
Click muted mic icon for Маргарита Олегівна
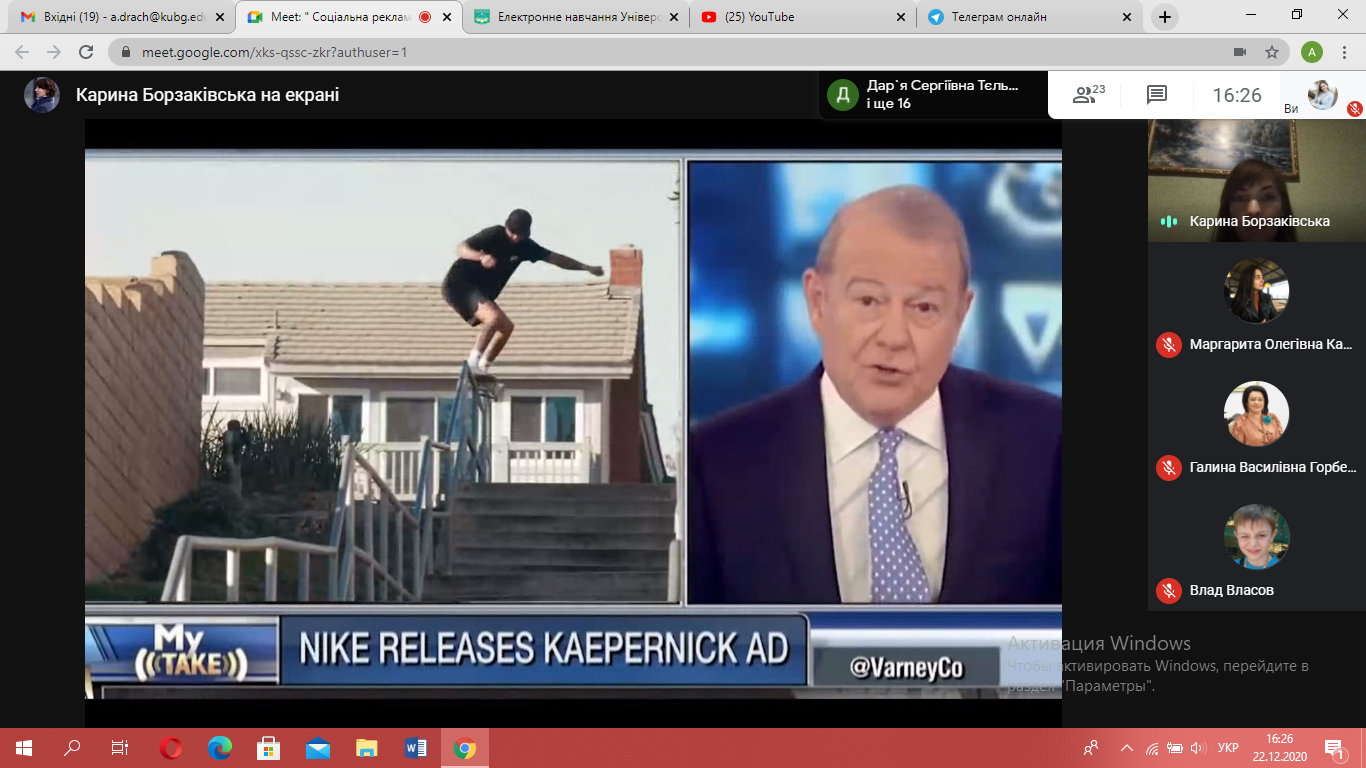1168,344
